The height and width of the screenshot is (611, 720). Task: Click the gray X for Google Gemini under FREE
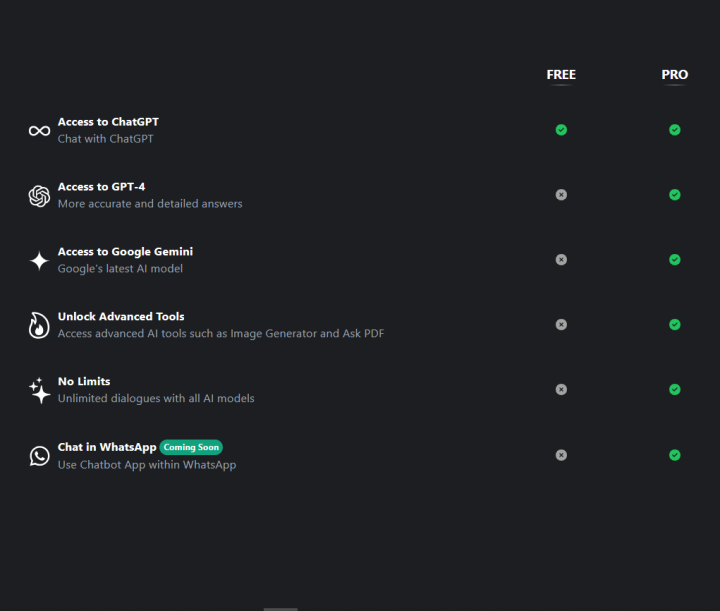click(561, 260)
